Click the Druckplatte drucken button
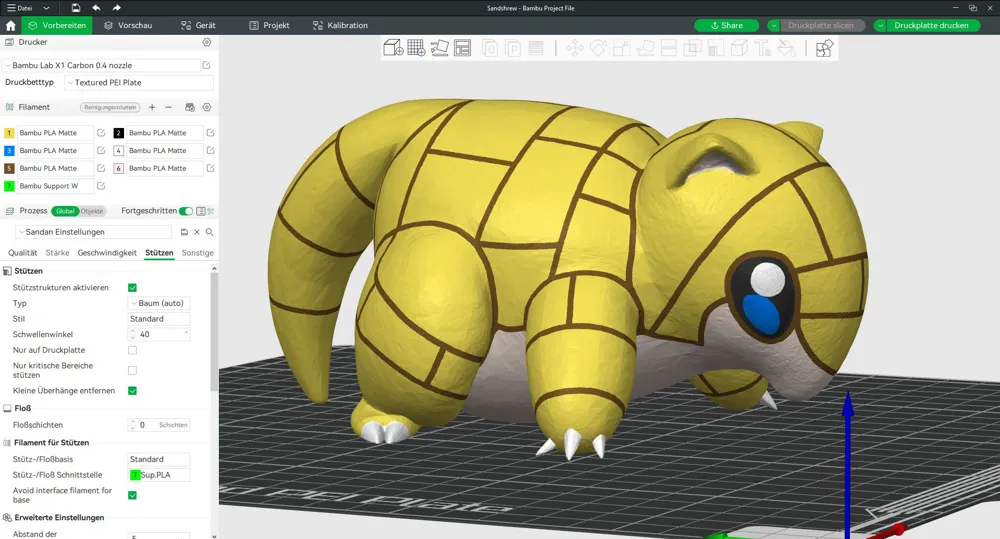 click(932, 26)
